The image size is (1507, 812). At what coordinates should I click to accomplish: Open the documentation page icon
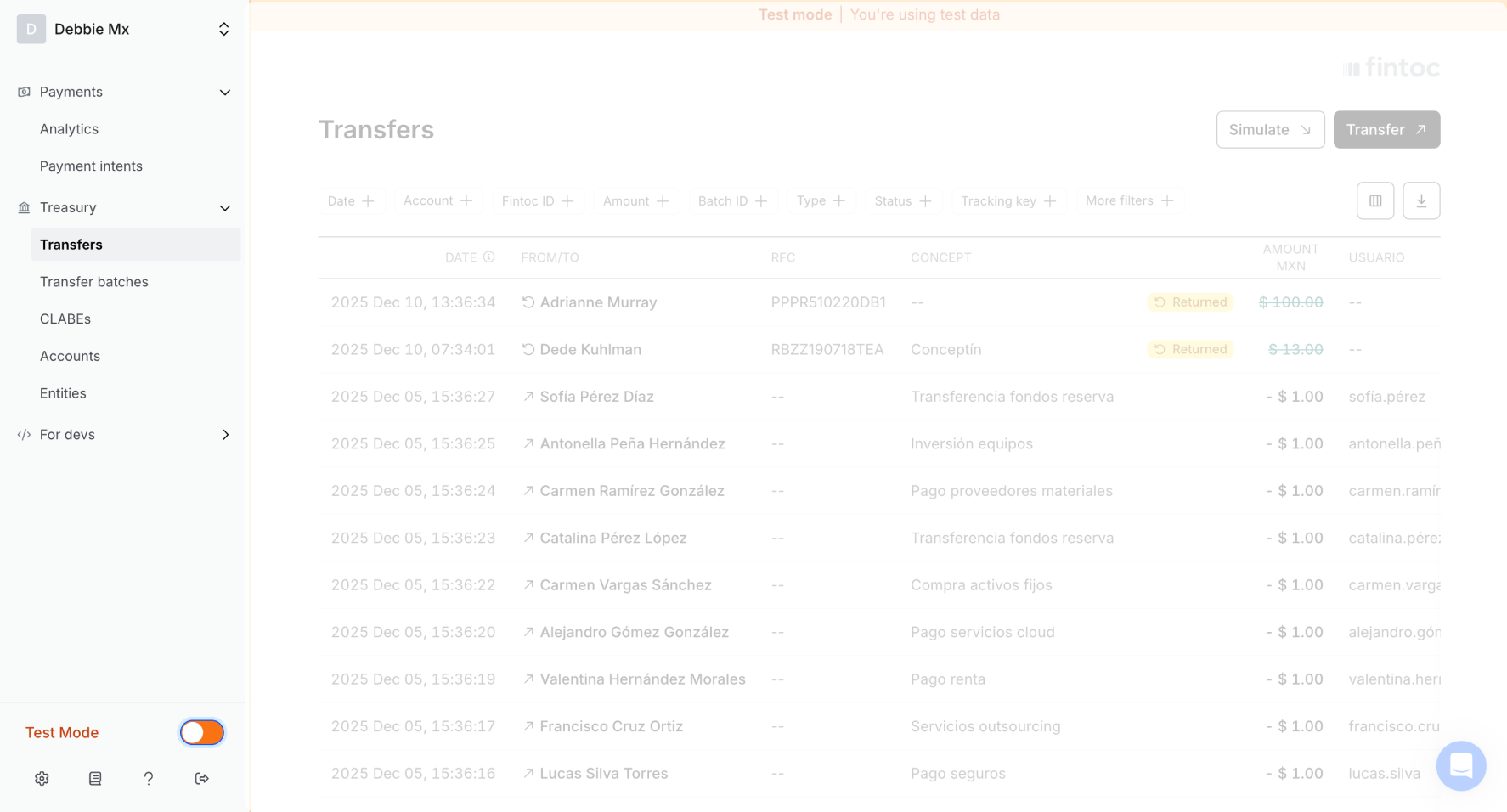(x=95, y=778)
